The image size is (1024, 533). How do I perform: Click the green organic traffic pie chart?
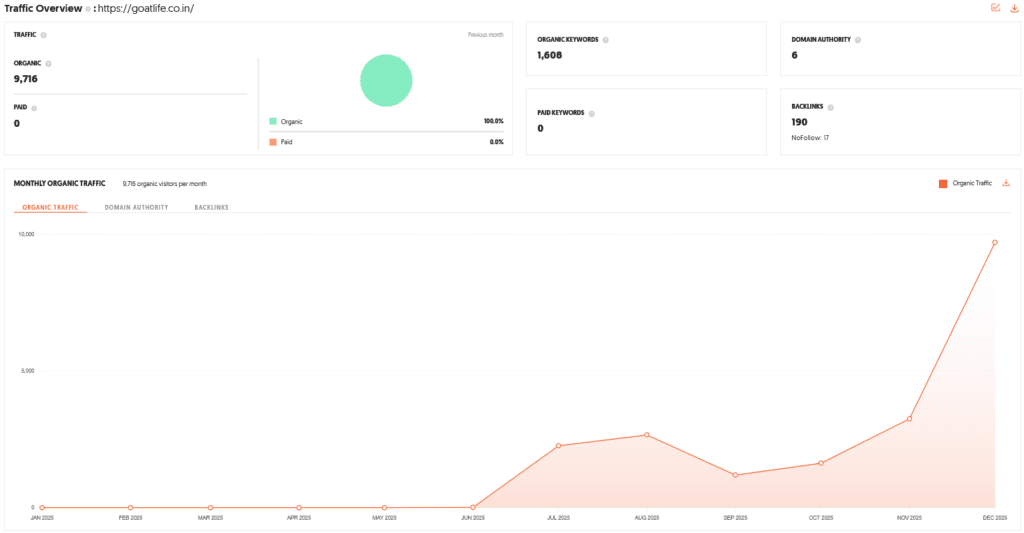click(386, 80)
